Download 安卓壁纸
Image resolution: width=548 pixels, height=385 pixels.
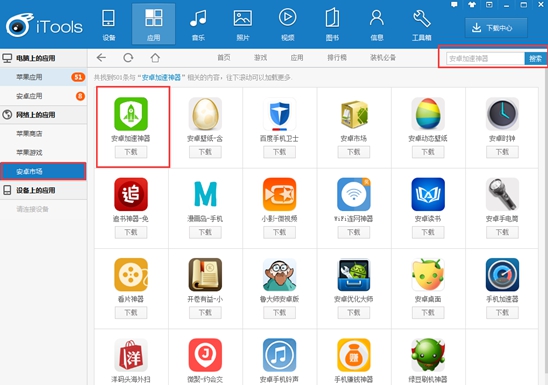coord(205,152)
